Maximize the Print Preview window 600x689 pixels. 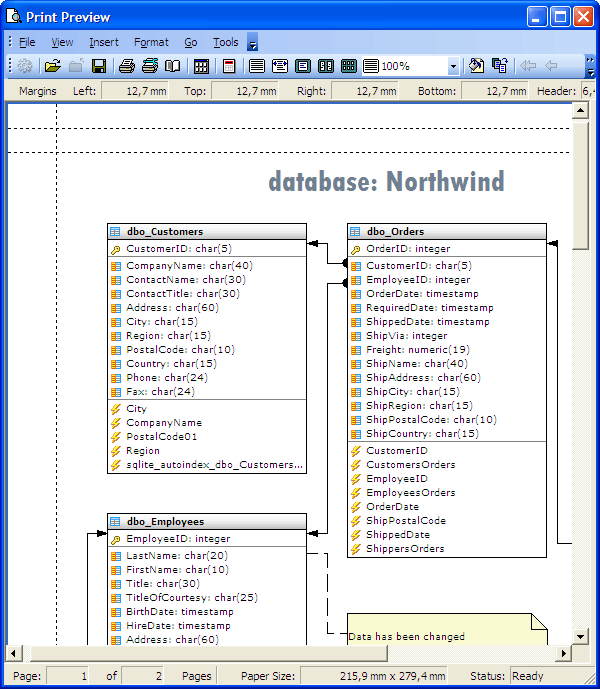560,17
